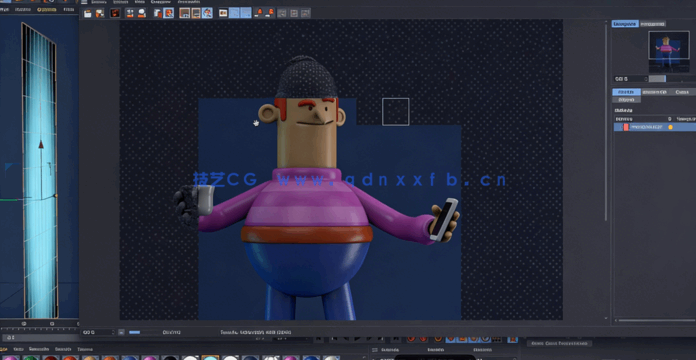This screenshot has width=696, height=360.
Task: Click the fourth toolbar icon, right of the stop icon
Action: (130, 13)
